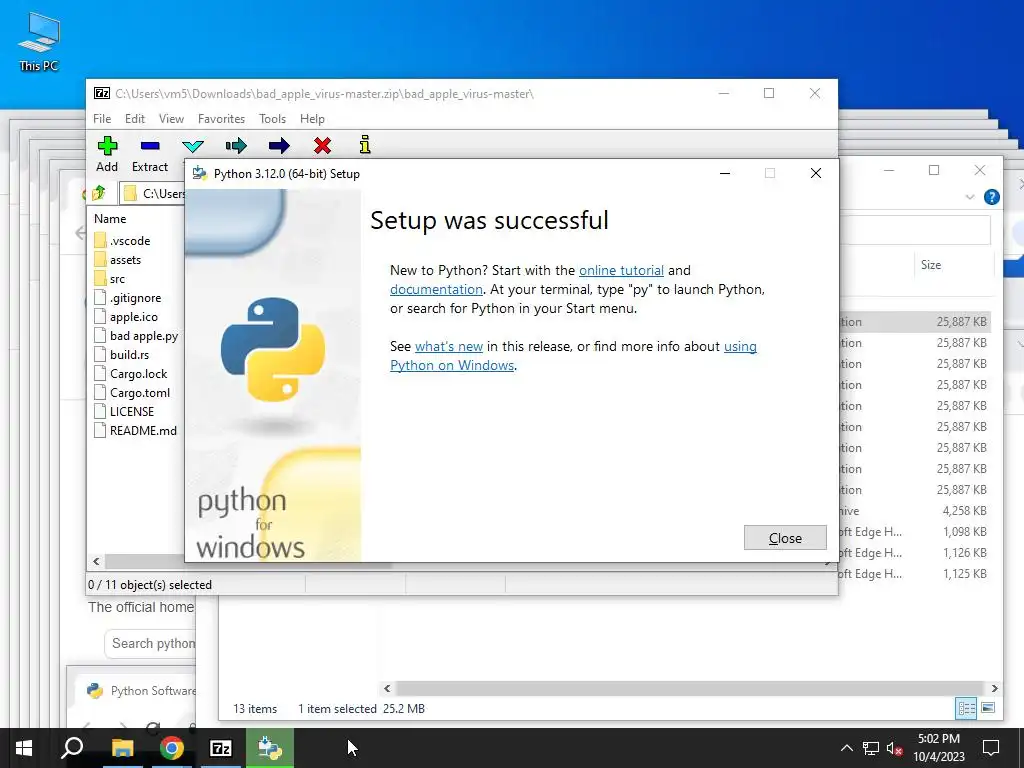1024x768 pixels.
Task: Select bad apple.py file
Action: click(x=144, y=336)
